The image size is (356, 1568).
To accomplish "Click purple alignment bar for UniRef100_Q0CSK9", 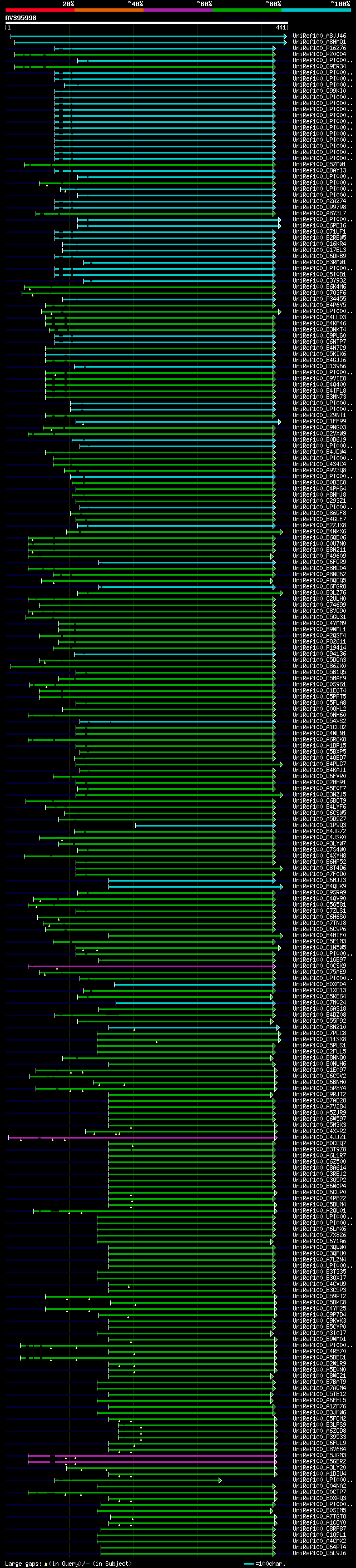I will pyautogui.click(x=151, y=966).
